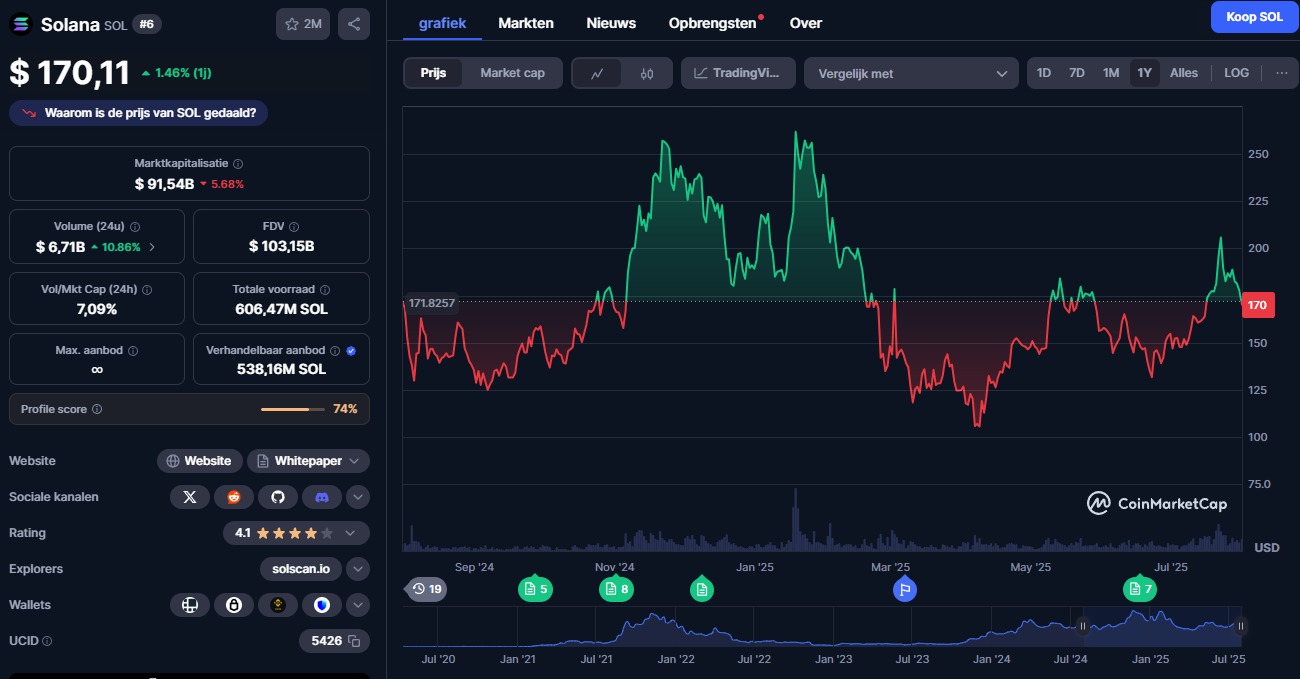Image resolution: width=1300 pixels, height=679 pixels.
Task: Expand Volume (24u) details arrow
Action: (x=152, y=247)
